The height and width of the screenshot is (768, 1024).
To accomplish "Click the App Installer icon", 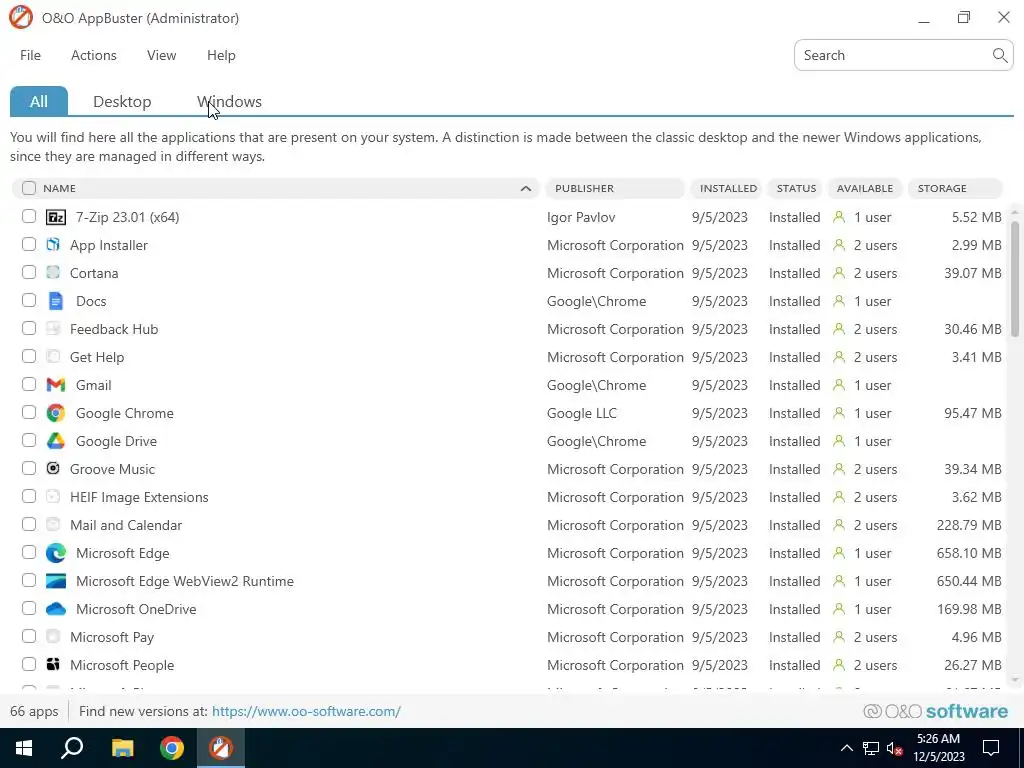I will click(x=53, y=245).
